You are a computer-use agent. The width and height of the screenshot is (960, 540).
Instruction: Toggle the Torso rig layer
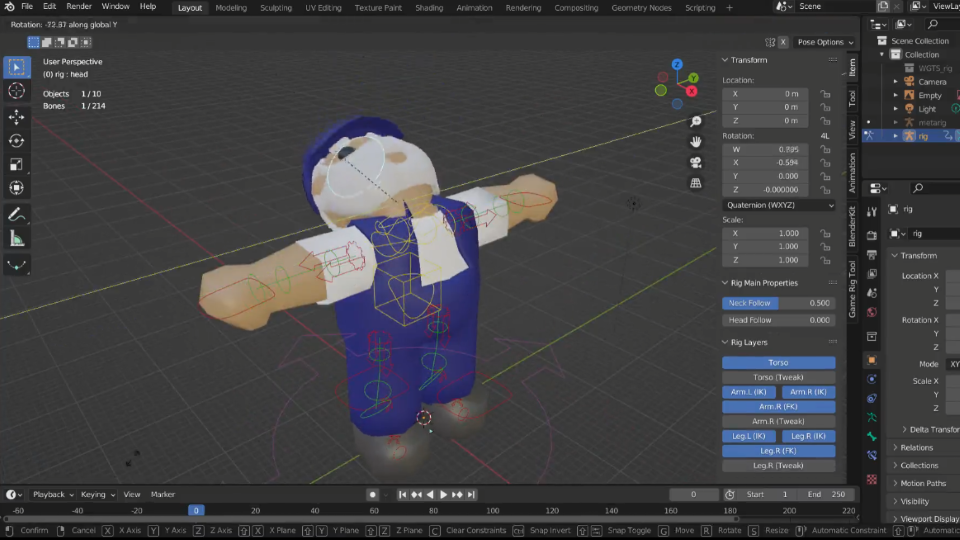point(778,362)
